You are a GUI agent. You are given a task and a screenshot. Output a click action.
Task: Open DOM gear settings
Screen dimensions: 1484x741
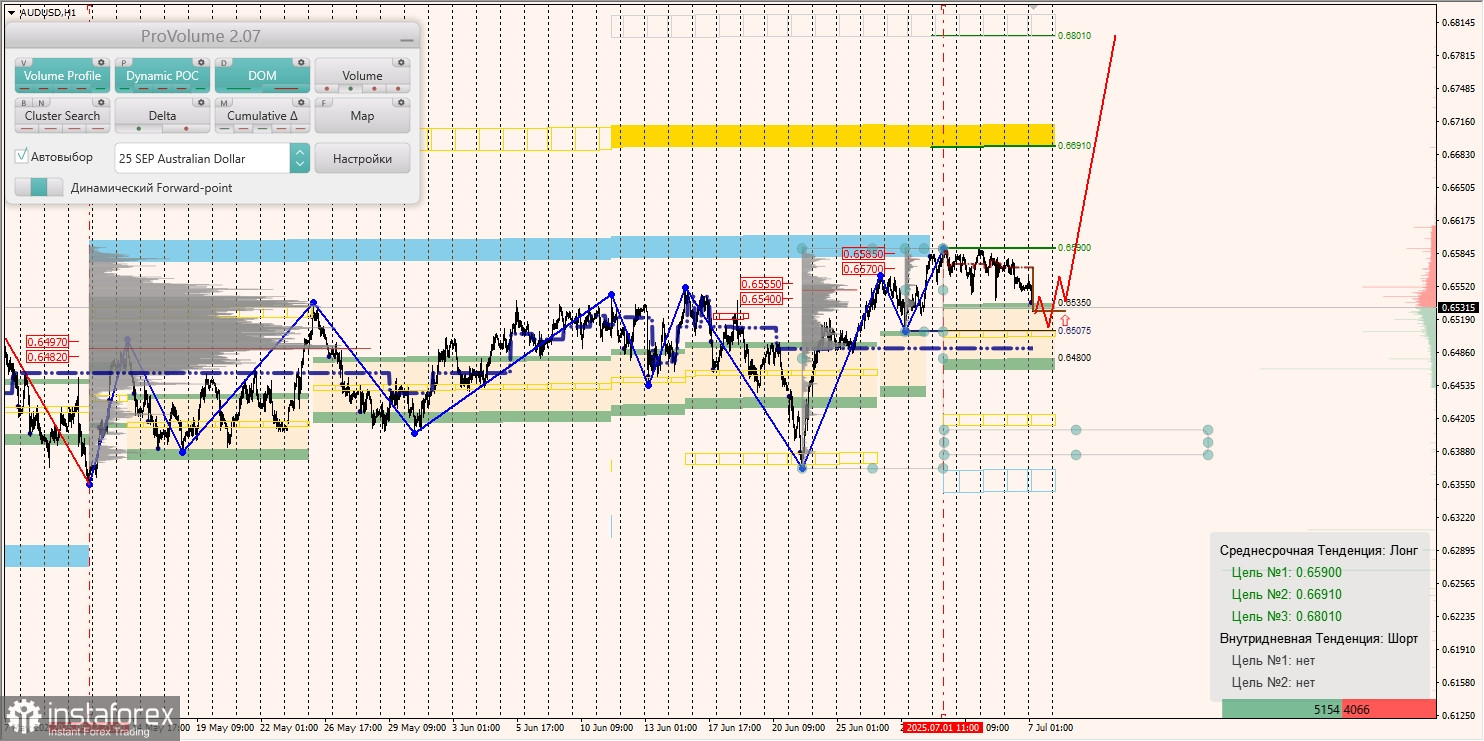[x=301, y=62]
